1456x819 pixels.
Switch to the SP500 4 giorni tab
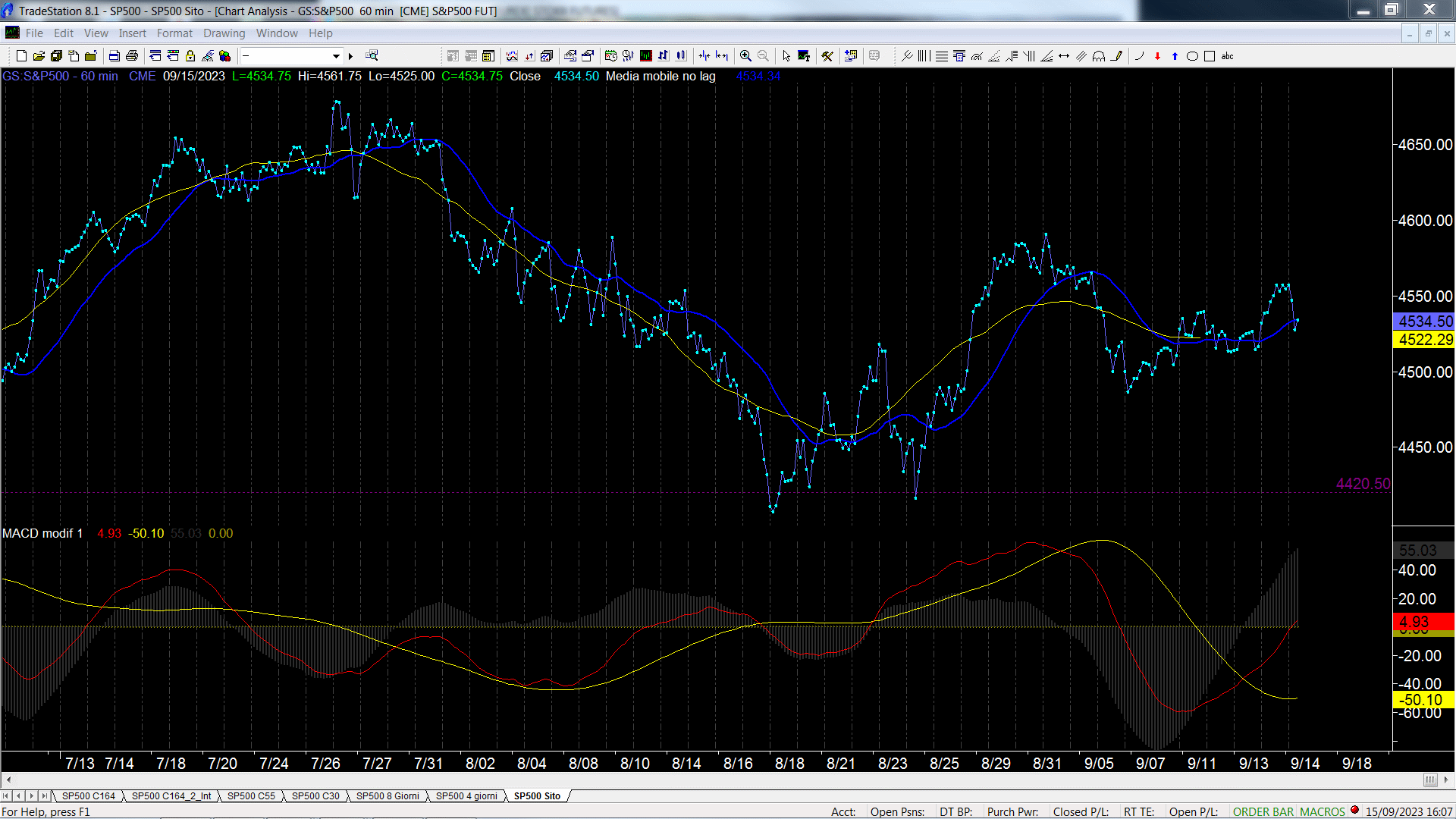[466, 796]
